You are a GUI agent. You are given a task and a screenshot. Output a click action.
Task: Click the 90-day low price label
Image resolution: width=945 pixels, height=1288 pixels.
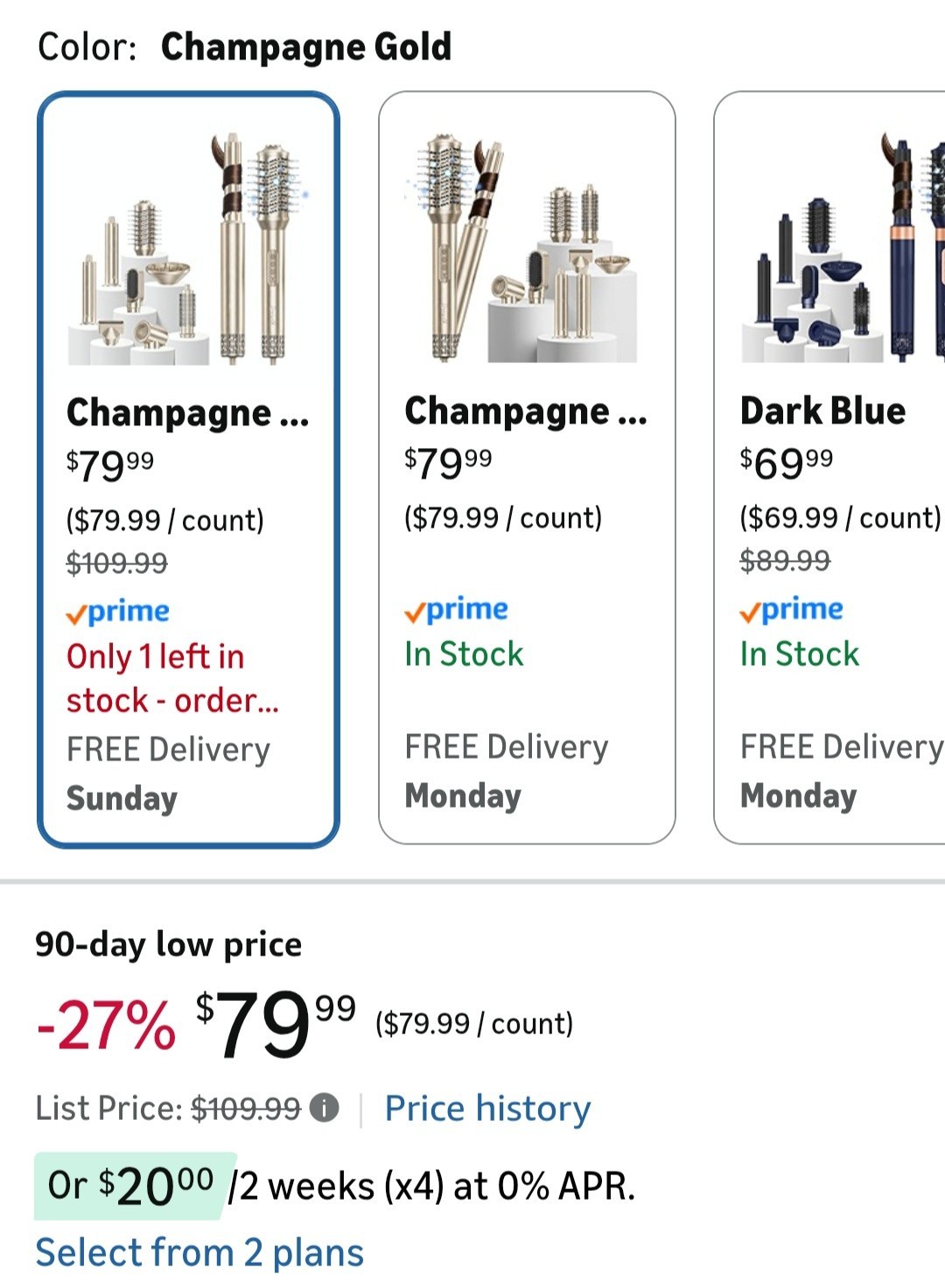click(168, 944)
